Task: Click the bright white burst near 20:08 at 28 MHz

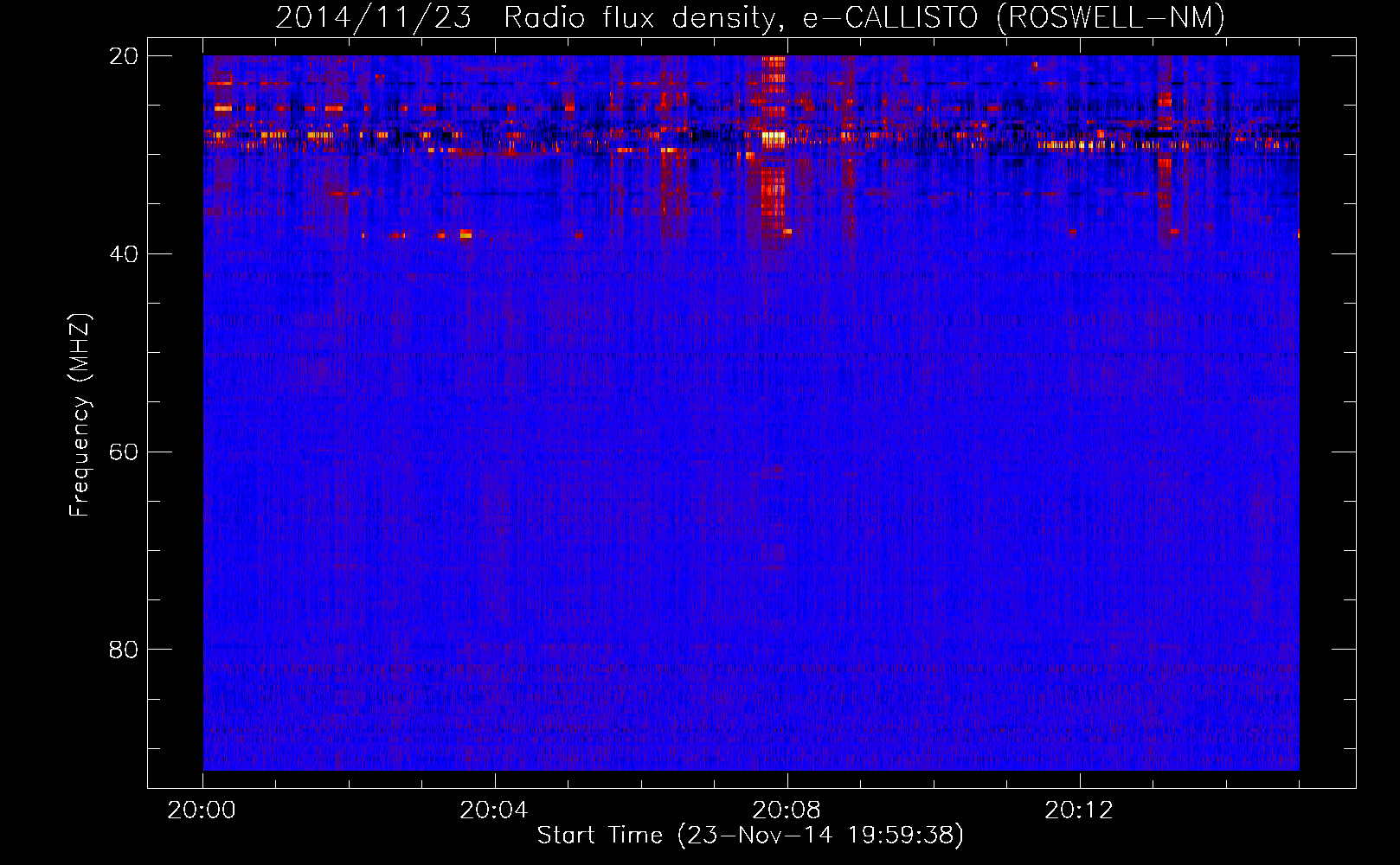Action: click(773, 137)
